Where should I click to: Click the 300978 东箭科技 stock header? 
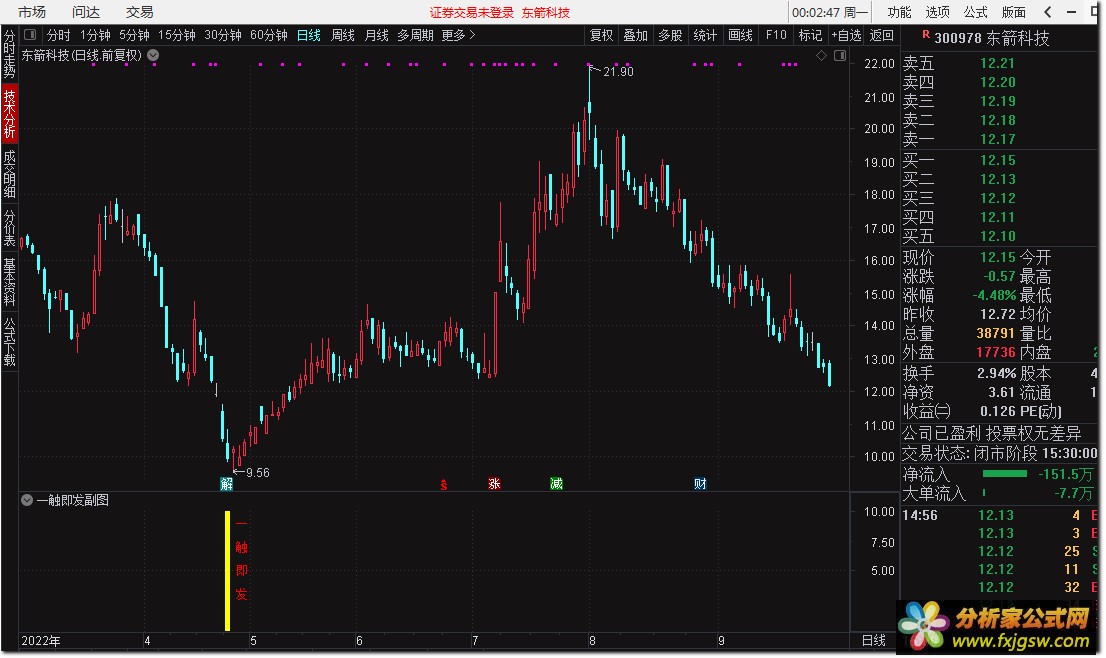point(992,38)
